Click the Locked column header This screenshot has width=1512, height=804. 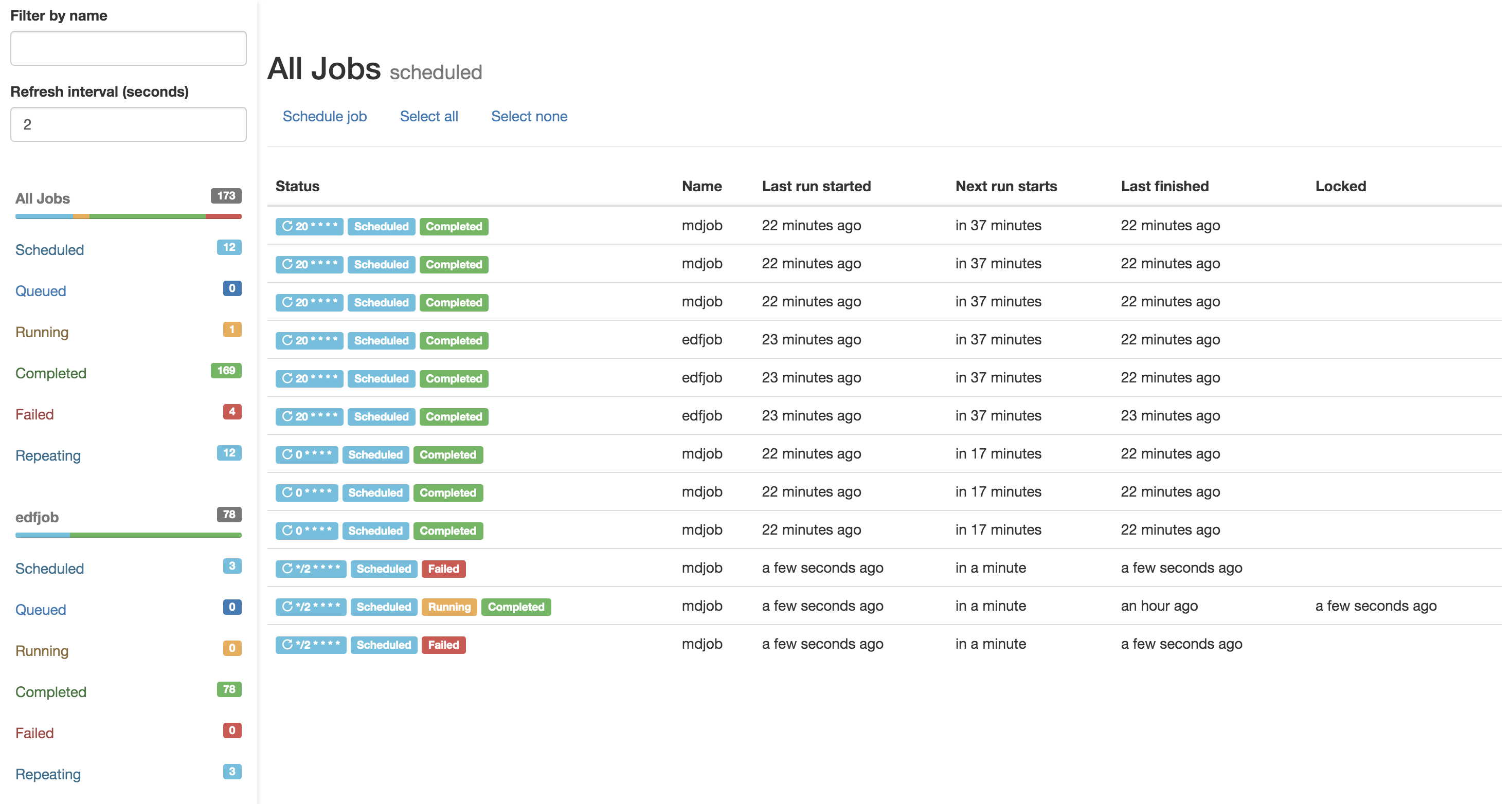click(x=1340, y=187)
